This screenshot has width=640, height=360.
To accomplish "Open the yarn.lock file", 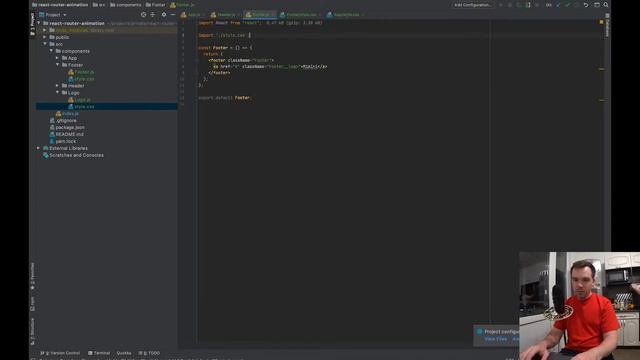I will point(62,141).
